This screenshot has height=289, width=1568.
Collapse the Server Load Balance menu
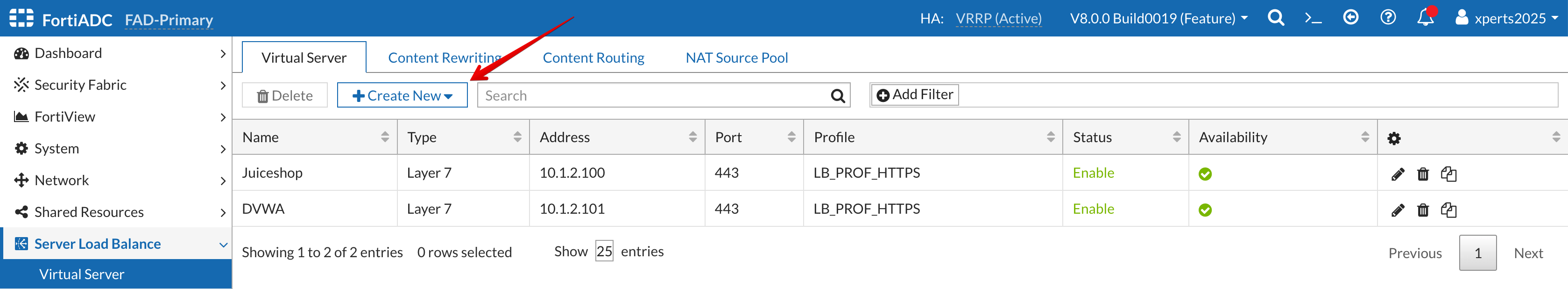pos(116,243)
